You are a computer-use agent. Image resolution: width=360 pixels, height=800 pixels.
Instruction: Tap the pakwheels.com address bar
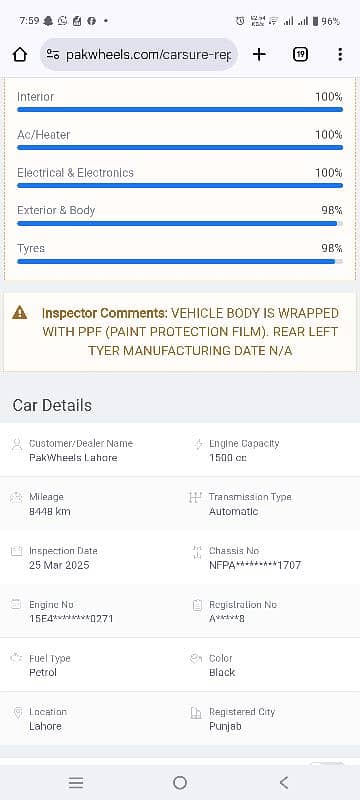click(139, 55)
